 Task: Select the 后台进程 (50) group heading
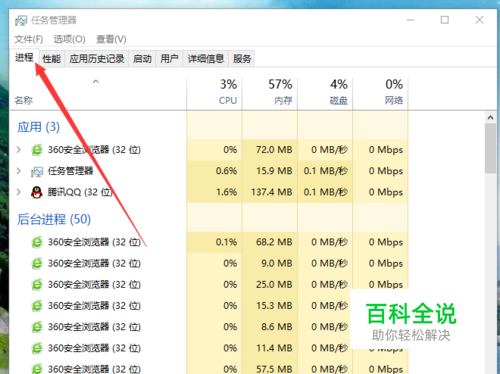[54, 219]
